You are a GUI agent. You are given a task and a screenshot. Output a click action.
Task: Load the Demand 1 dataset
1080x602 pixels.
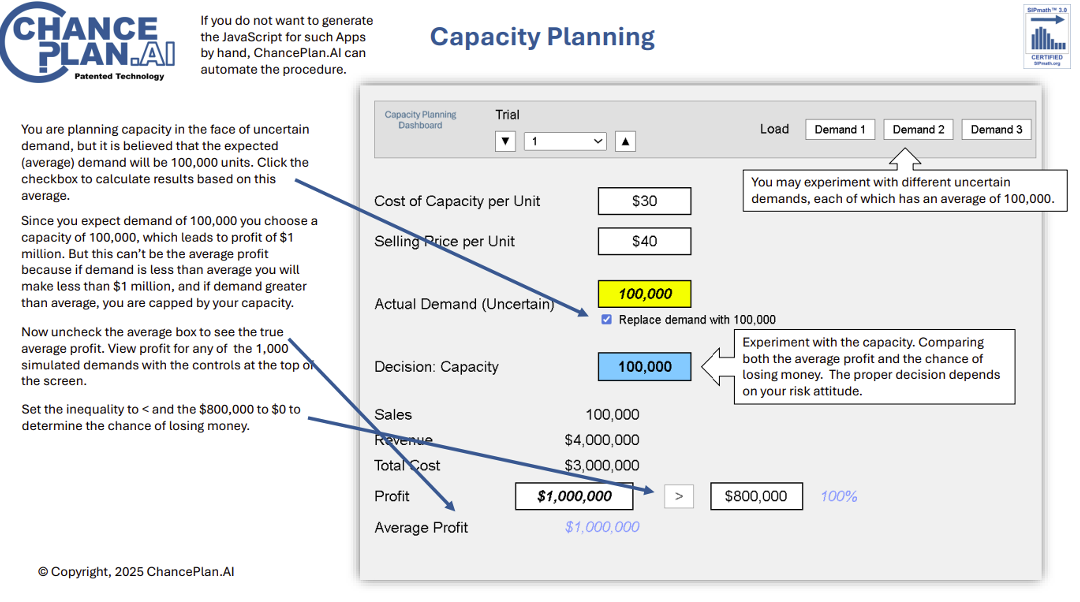[x=840, y=129]
